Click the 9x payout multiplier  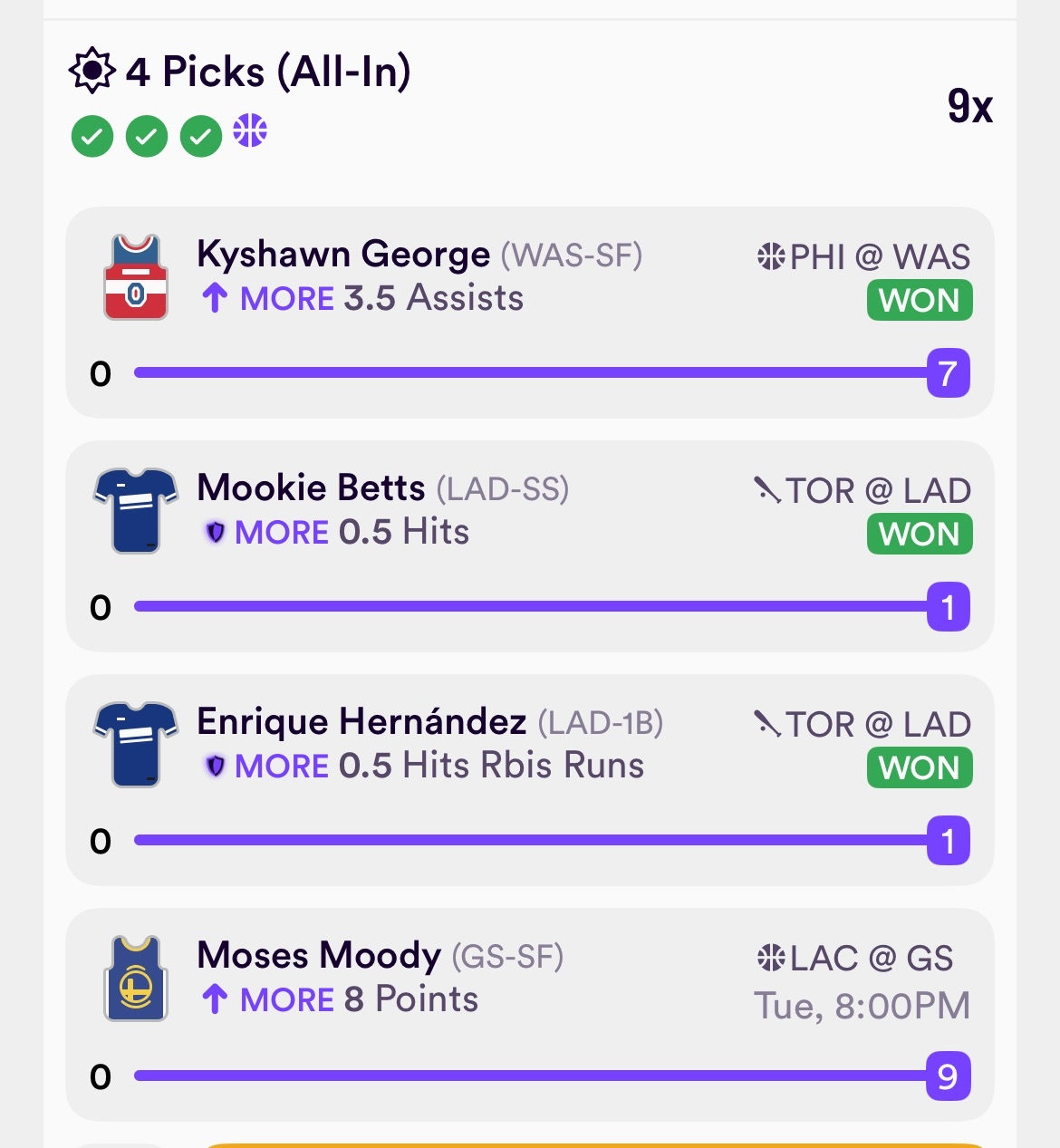(x=969, y=106)
